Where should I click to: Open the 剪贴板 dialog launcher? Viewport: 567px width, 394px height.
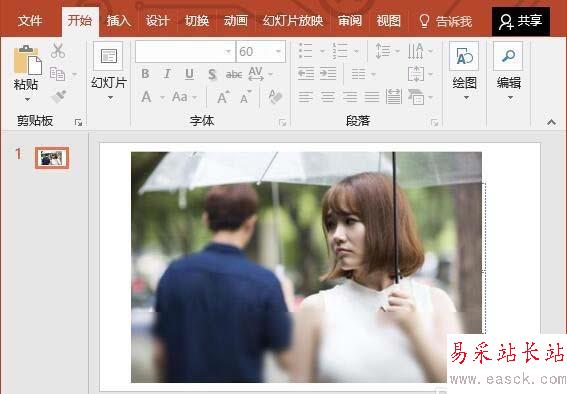point(78,123)
